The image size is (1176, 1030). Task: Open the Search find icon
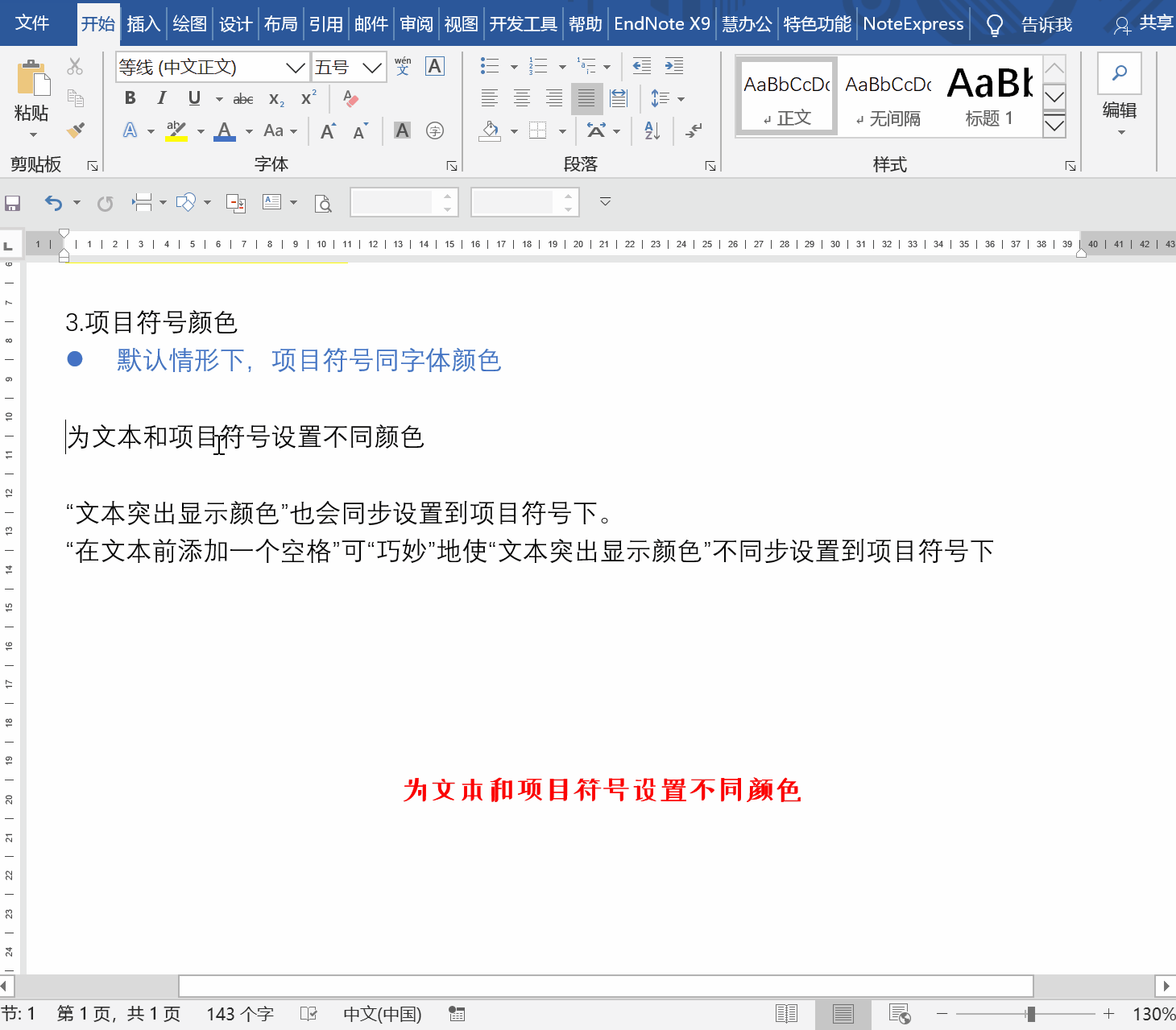(1120, 73)
